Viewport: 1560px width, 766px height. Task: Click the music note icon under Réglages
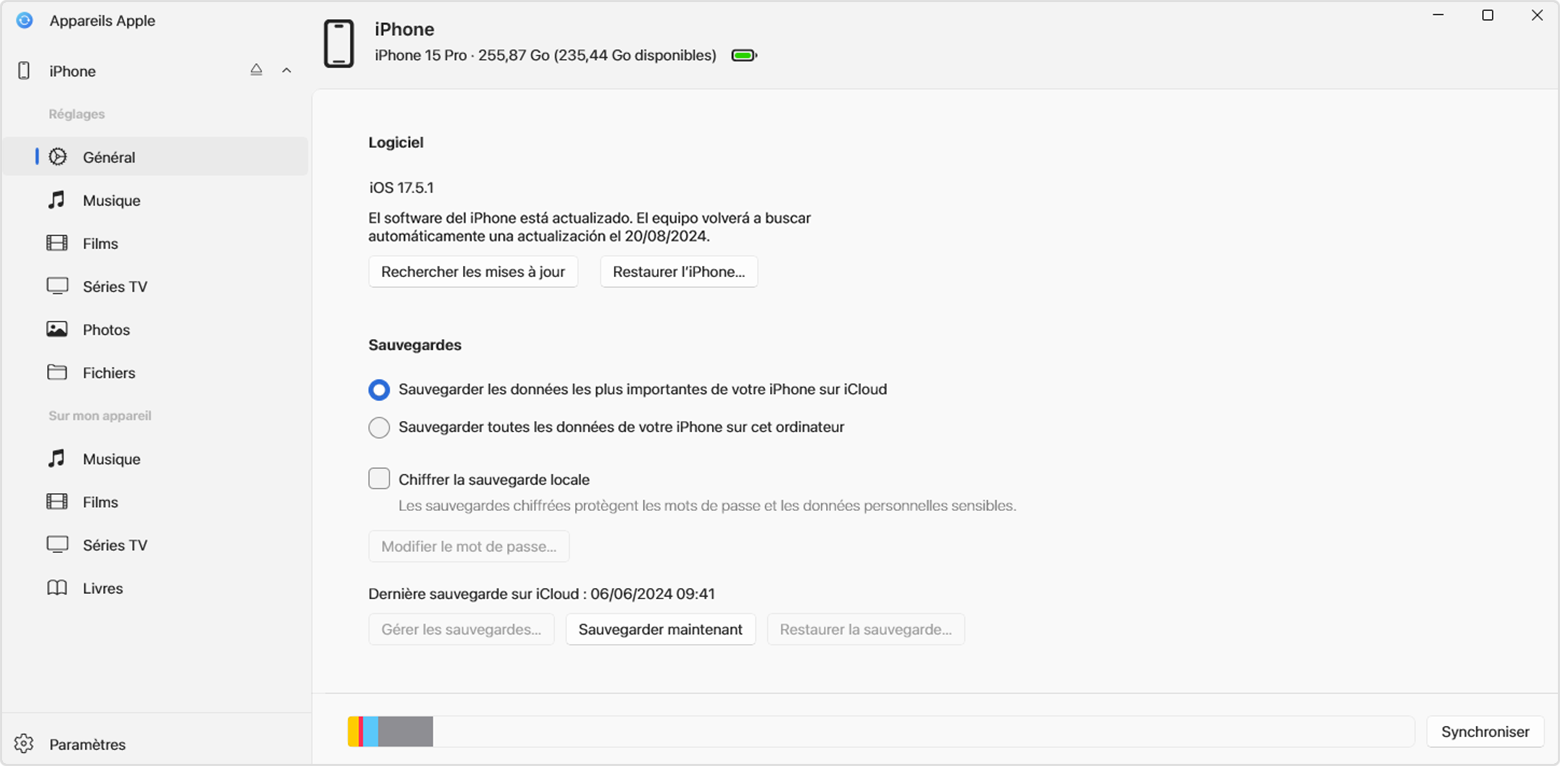coord(57,200)
